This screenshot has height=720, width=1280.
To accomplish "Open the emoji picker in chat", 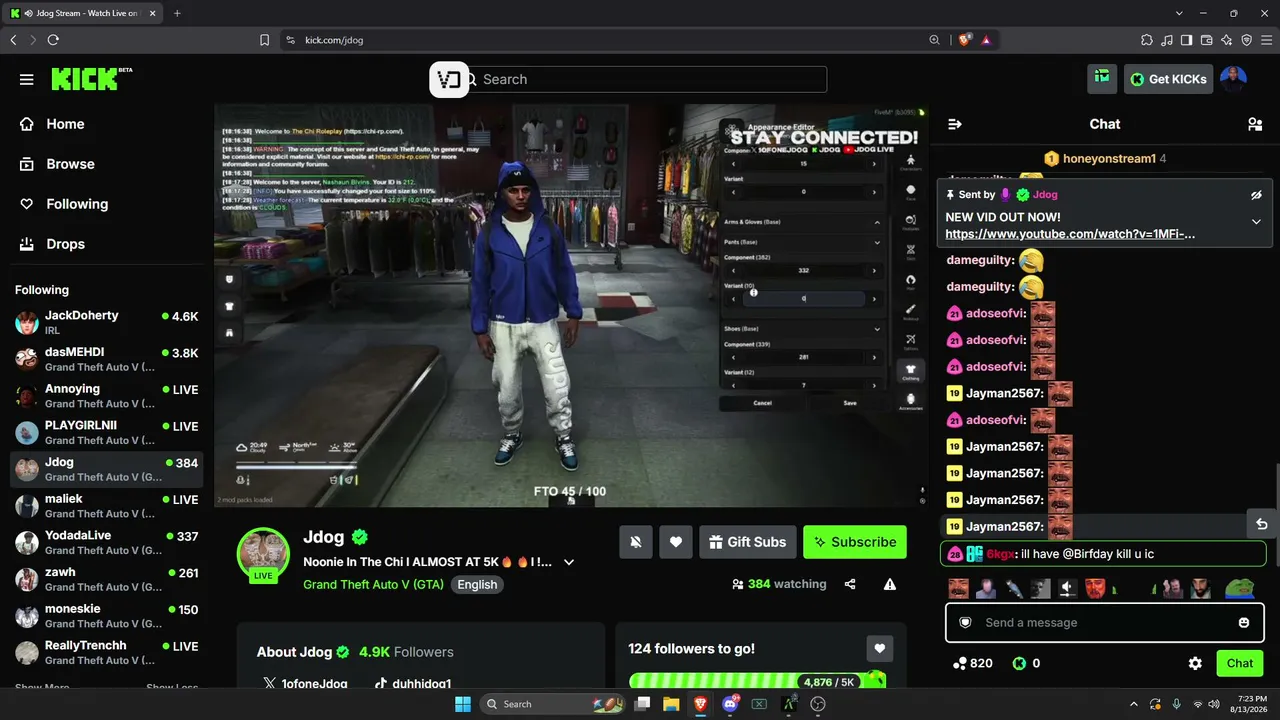I will click(x=1244, y=622).
